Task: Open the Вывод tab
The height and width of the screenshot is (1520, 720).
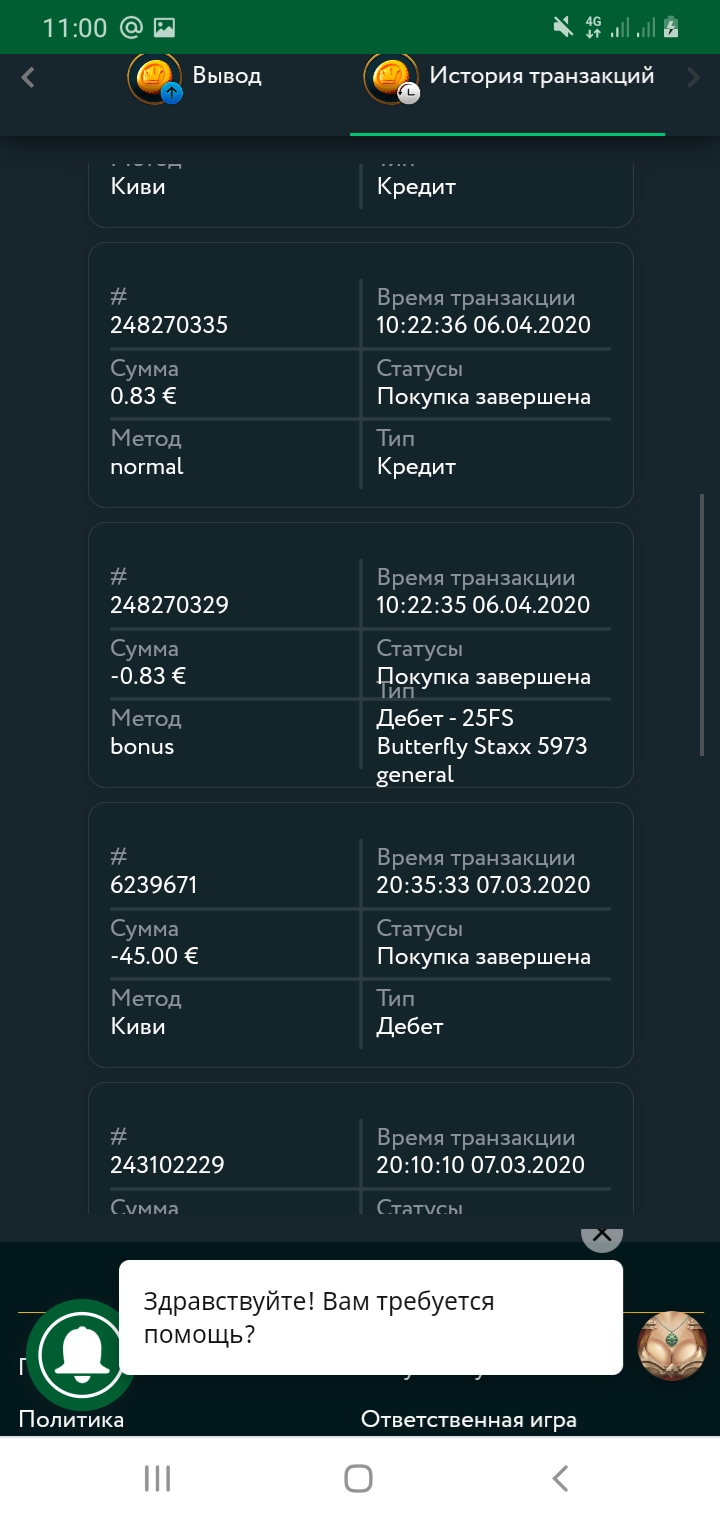Action: (x=226, y=76)
